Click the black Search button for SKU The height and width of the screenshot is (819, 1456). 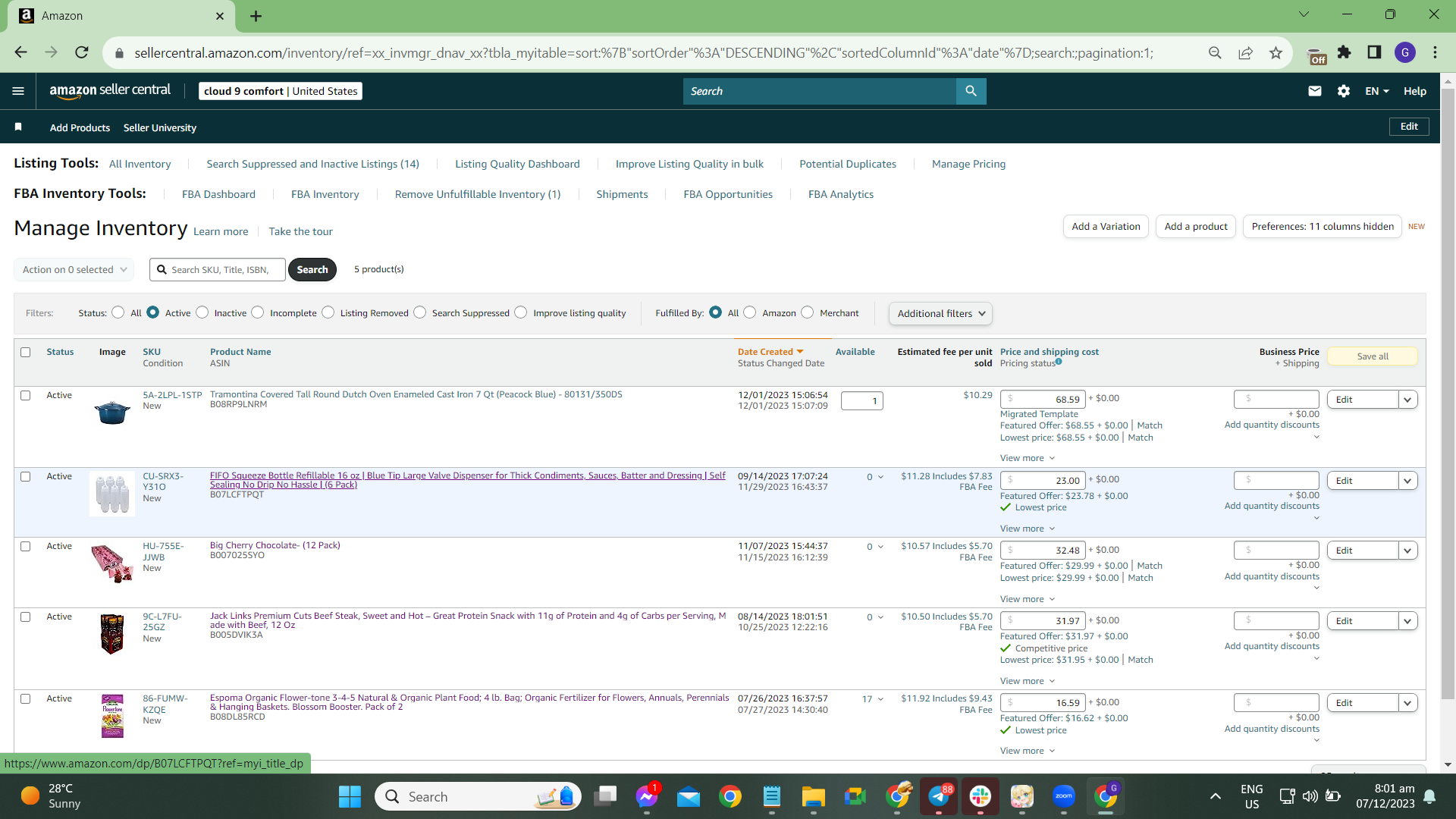pyautogui.click(x=312, y=269)
